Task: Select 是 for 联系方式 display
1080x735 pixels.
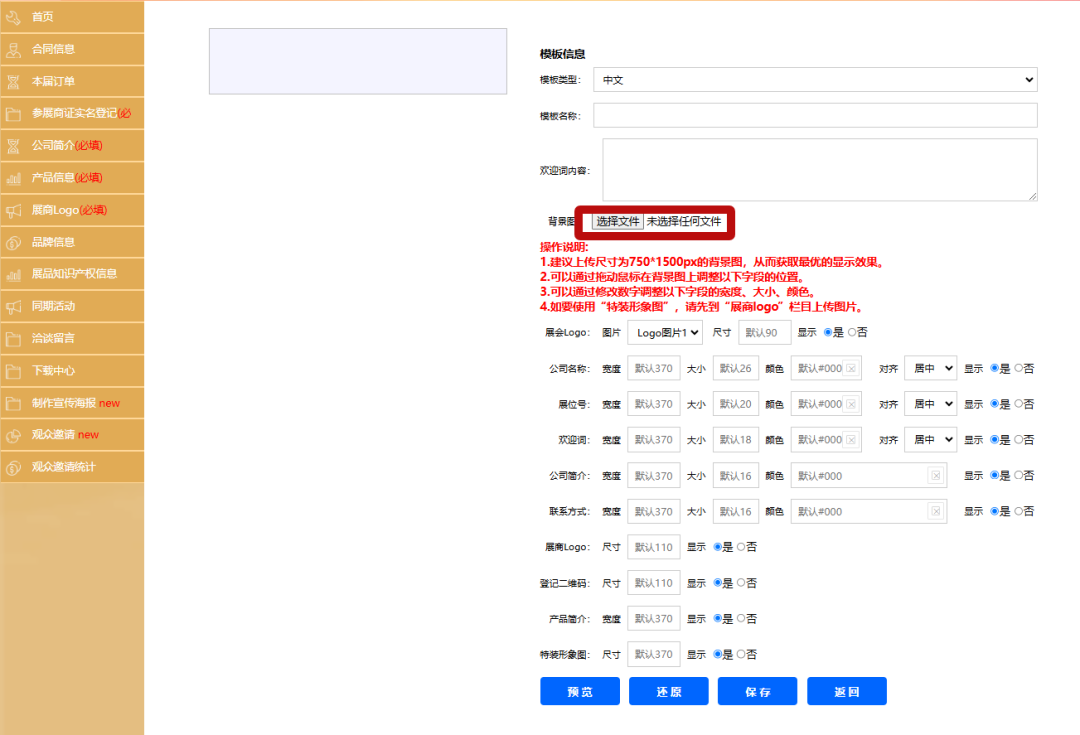Action: 995,511
